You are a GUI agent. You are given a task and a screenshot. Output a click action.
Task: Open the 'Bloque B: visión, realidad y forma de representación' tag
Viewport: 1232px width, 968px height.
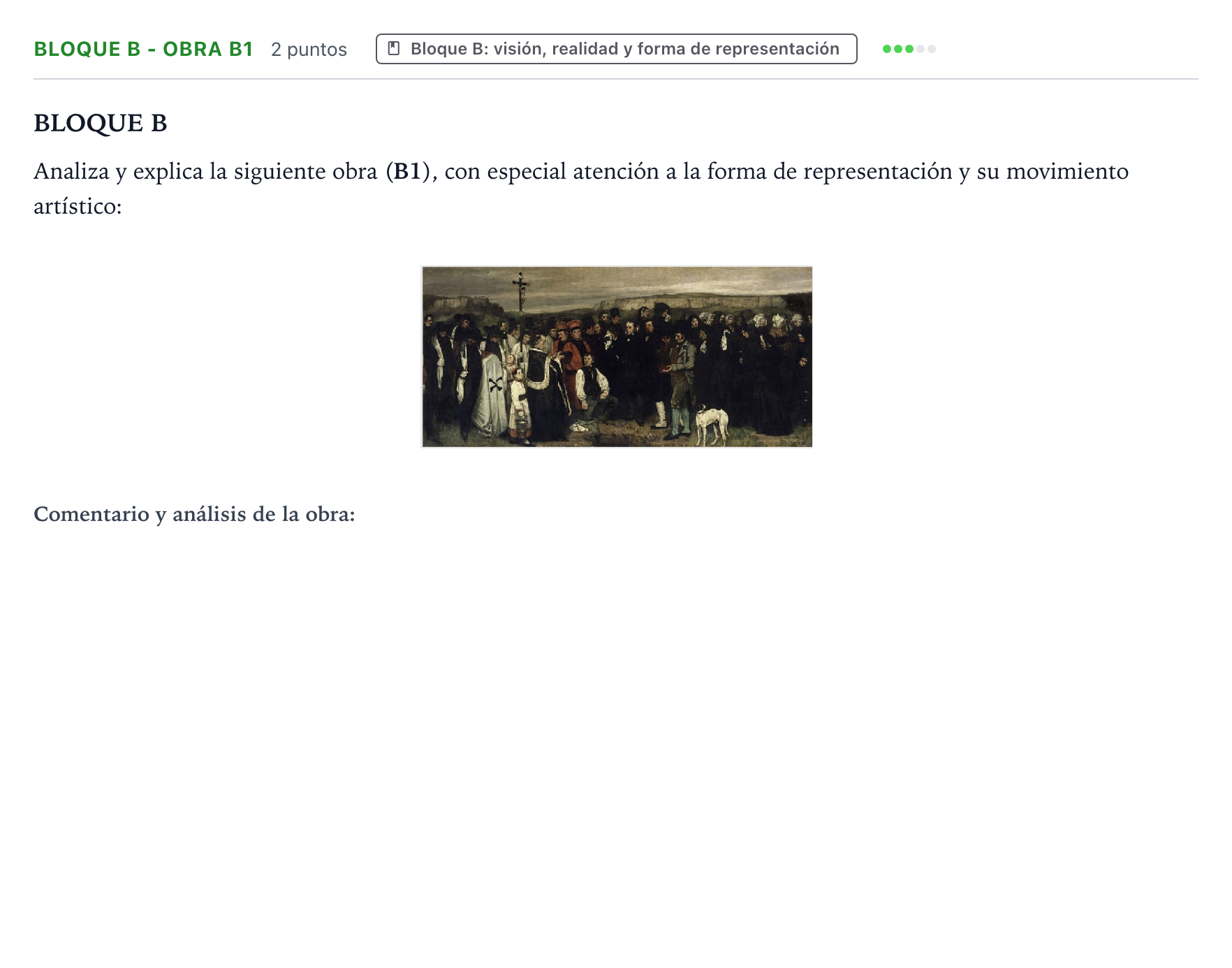click(616, 49)
